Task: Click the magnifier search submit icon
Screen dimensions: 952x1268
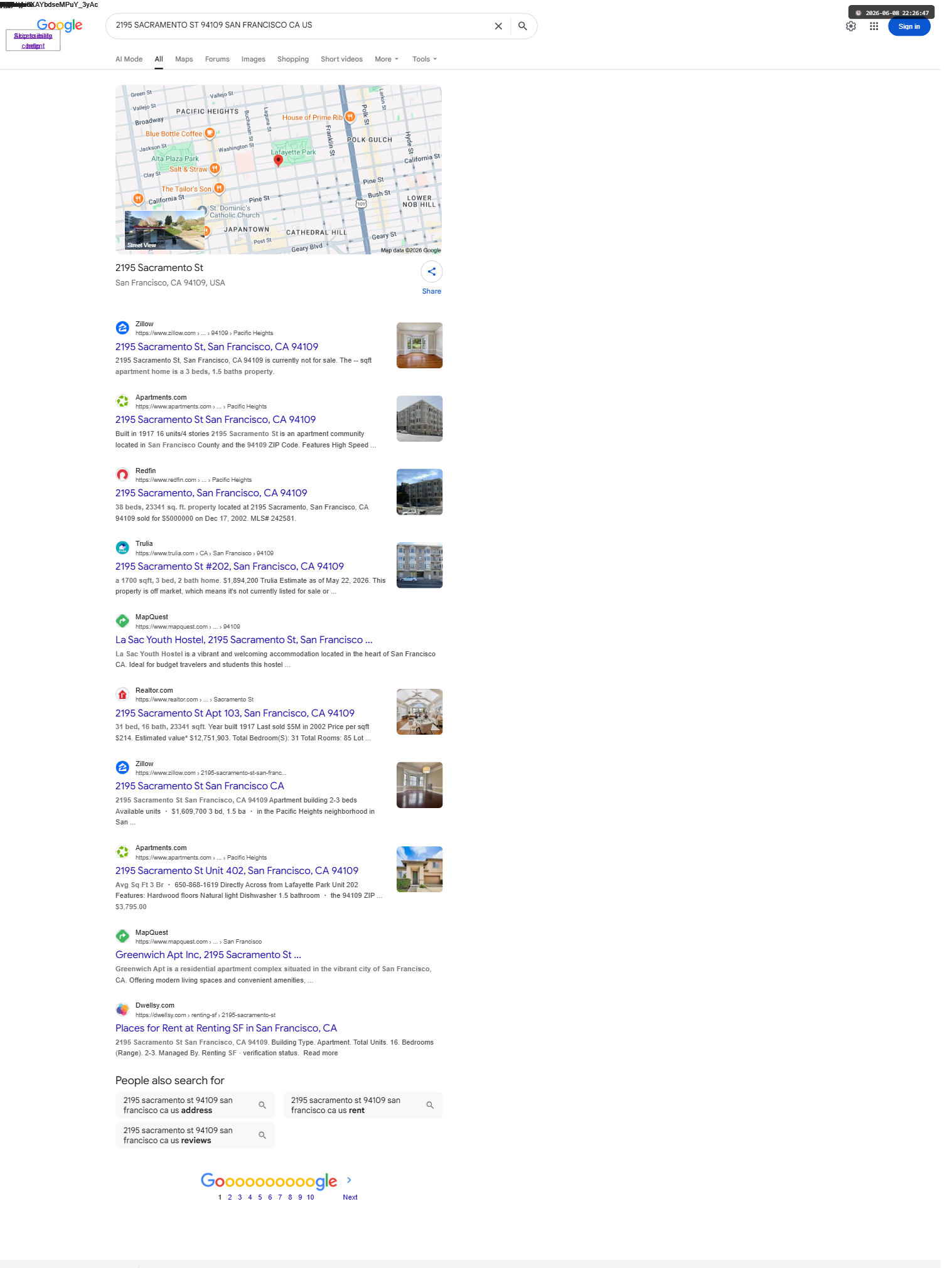Action: [x=522, y=26]
